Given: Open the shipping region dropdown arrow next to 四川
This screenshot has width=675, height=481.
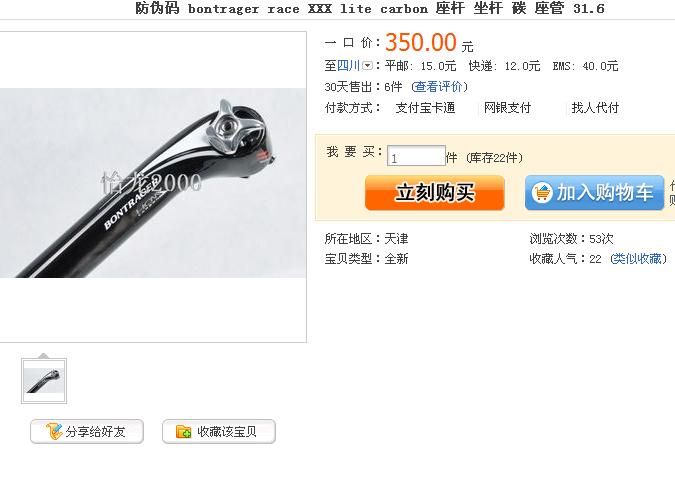Looking at the screenshot, I should click(367, 66).
